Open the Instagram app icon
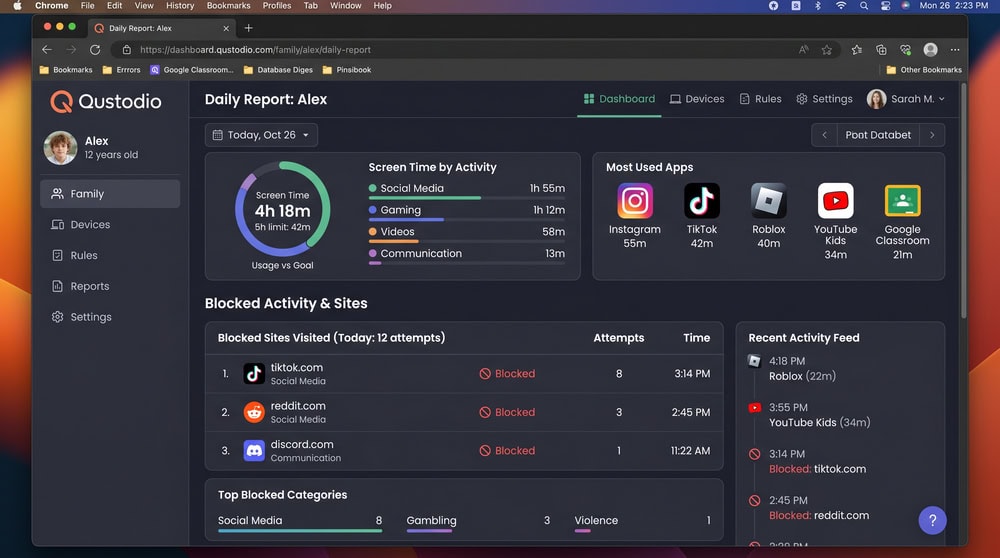The height and width of the screenshot is (558, 1000). (x=635, y=201)
